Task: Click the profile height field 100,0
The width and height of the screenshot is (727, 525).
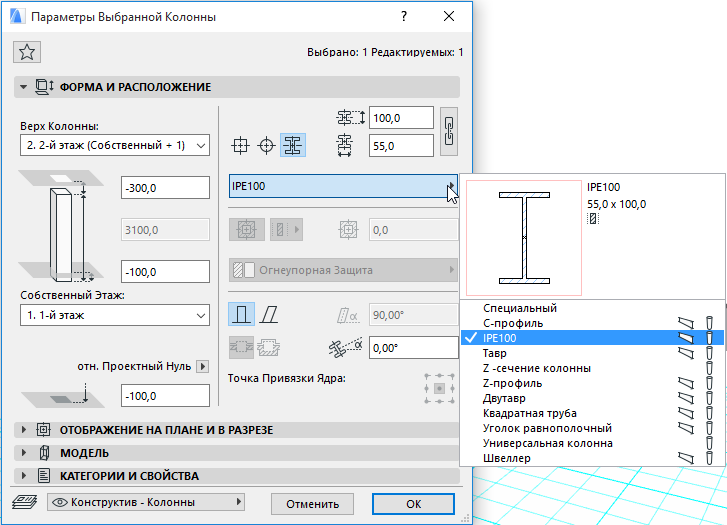Action: tap(401, 118)
